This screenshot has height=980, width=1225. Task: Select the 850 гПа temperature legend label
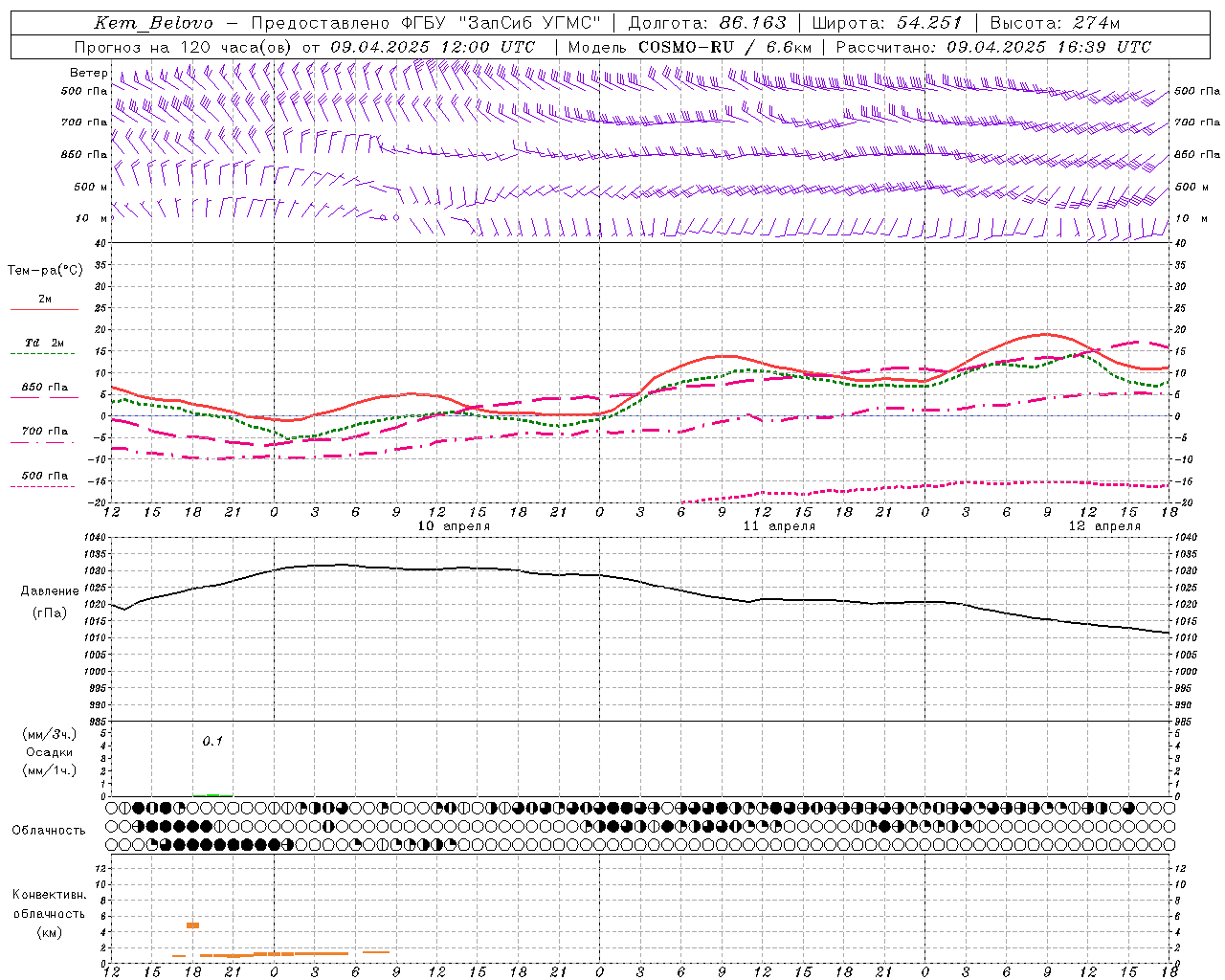click(x=45, y=388)
